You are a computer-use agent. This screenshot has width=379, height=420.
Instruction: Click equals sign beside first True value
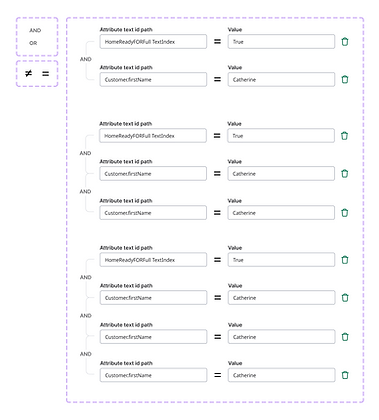click(x=217, y=42)
